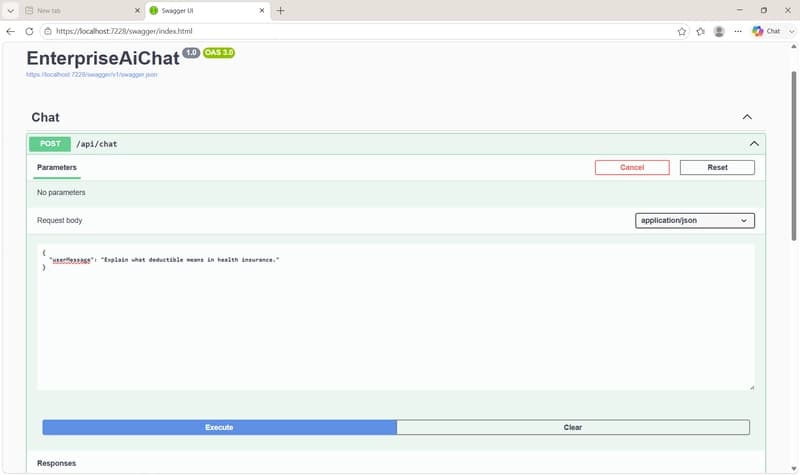This screenshot has height=475, width=800.
Task: Click the page vertical scrollbar thumb
Action: click(x=793, y=156)
